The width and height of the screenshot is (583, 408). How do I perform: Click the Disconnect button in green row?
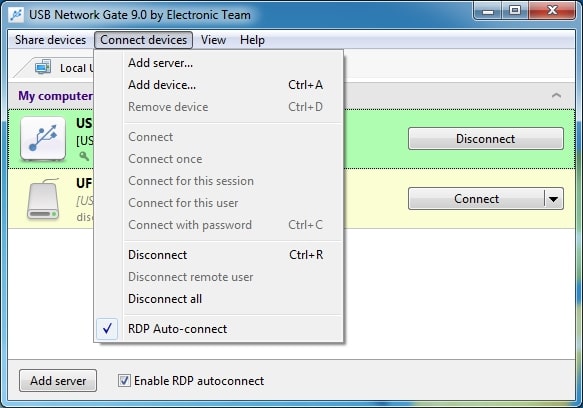pyautogui.click(x=486, y=139)
